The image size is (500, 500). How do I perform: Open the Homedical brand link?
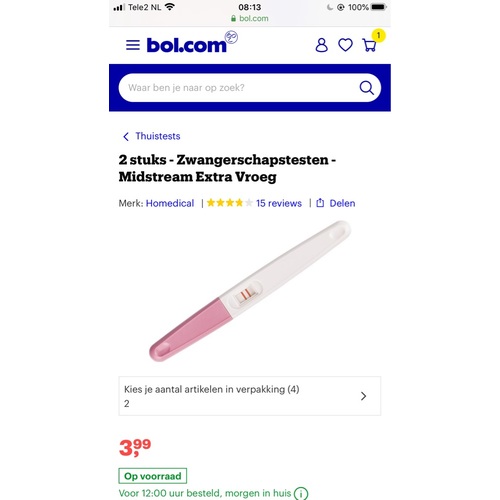[170, 203]
